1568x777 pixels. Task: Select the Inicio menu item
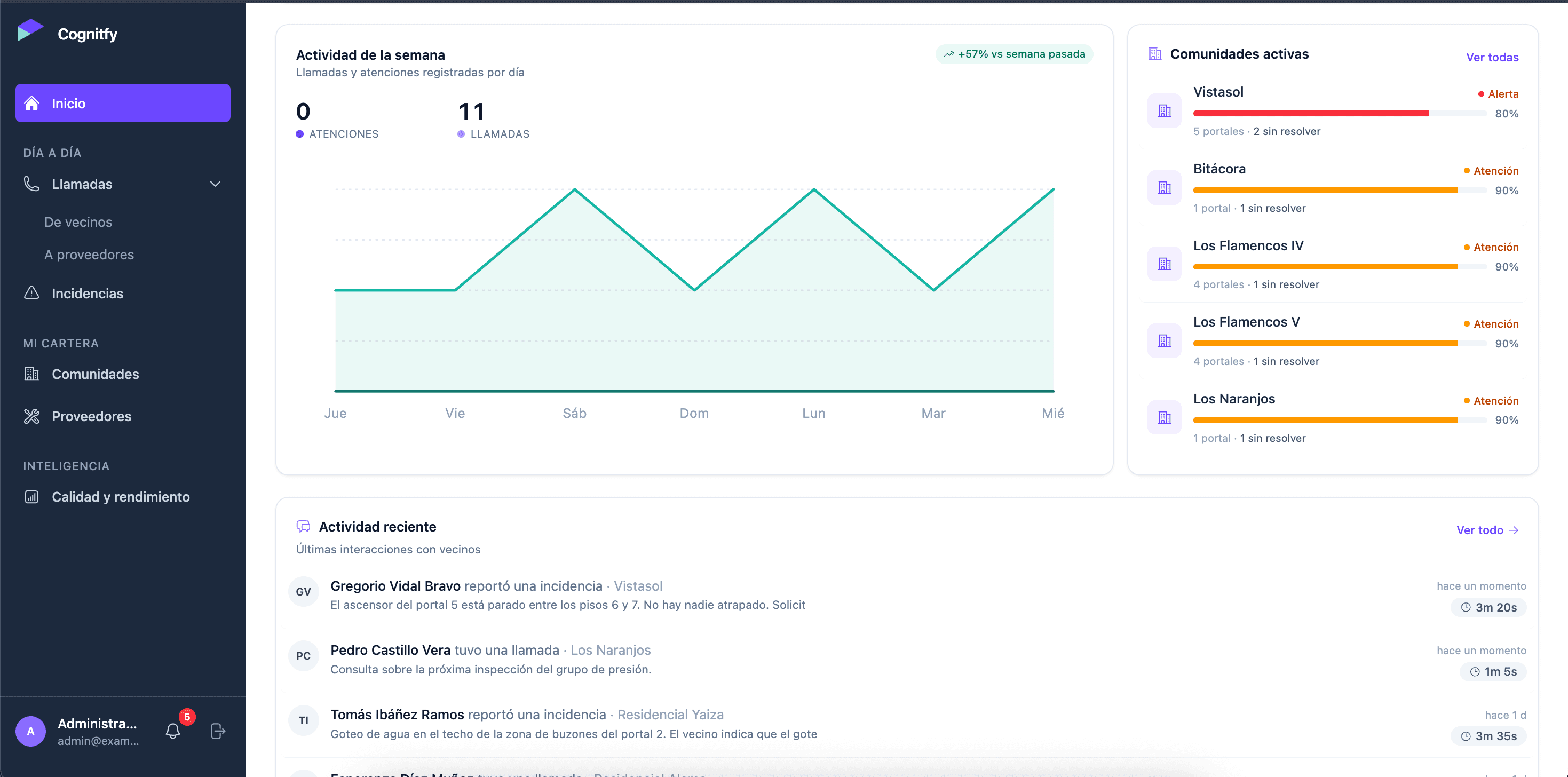coord(123,103)
